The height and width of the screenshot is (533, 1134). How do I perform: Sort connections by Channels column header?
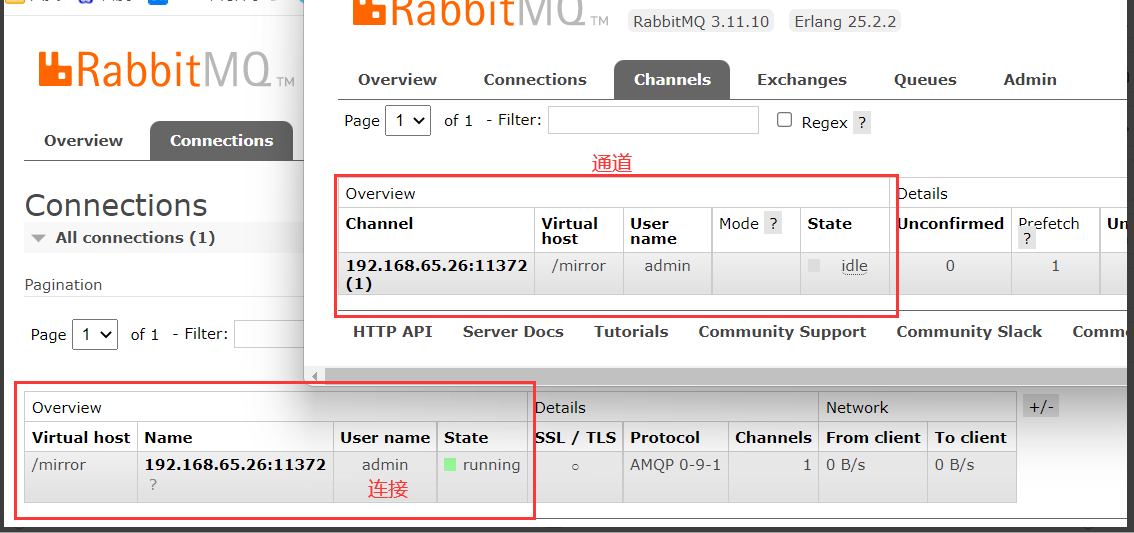773,438
